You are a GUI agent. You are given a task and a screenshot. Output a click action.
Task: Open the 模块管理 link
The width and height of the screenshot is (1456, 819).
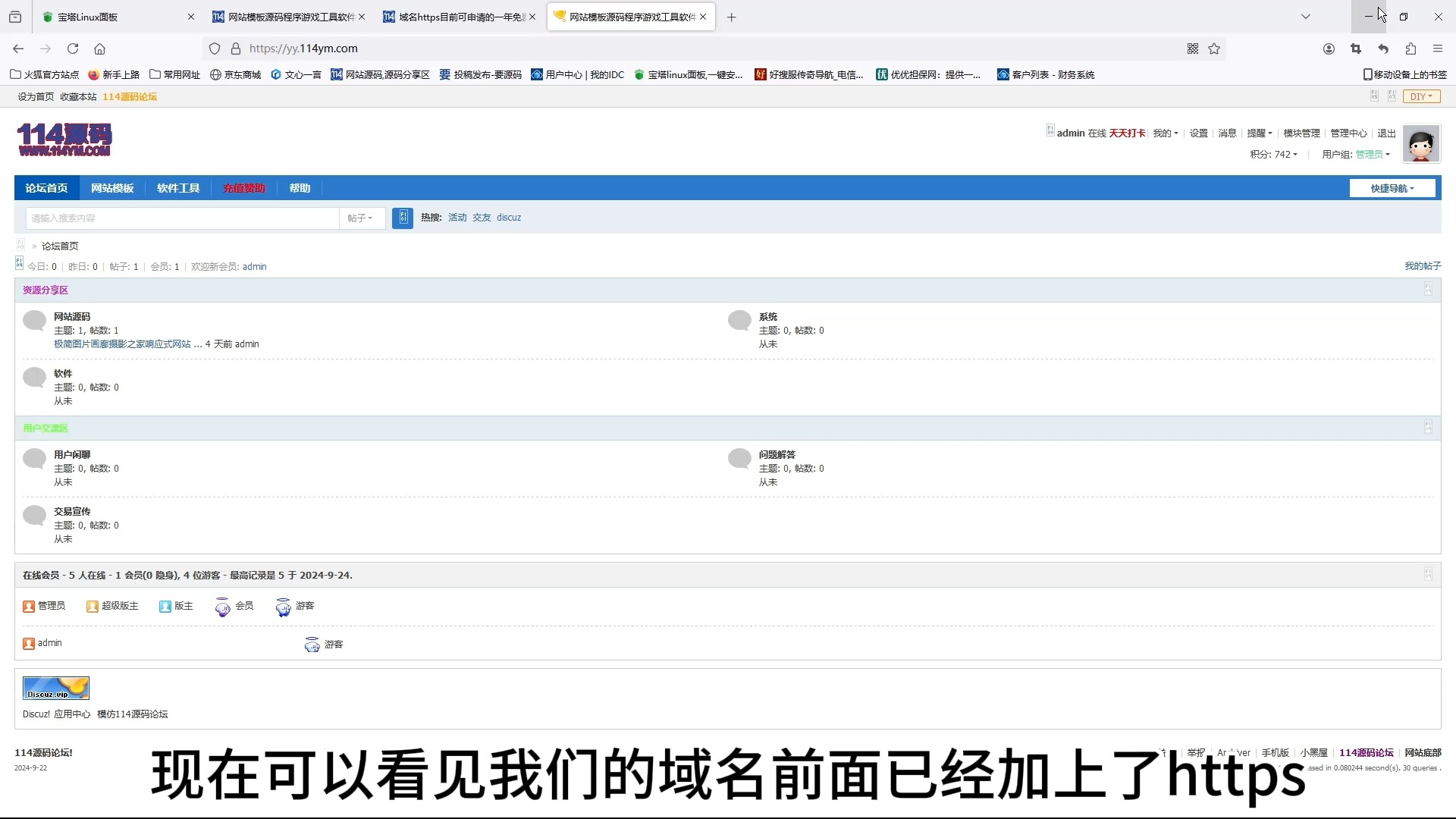[x=1301, y=133]
